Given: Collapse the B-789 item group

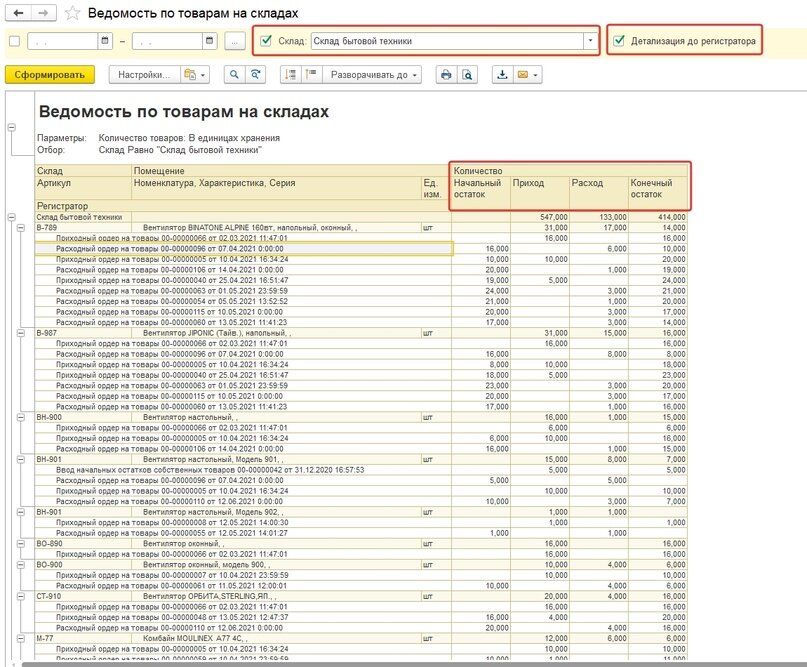Looking at the screenshot, I should tap(21, 227).
